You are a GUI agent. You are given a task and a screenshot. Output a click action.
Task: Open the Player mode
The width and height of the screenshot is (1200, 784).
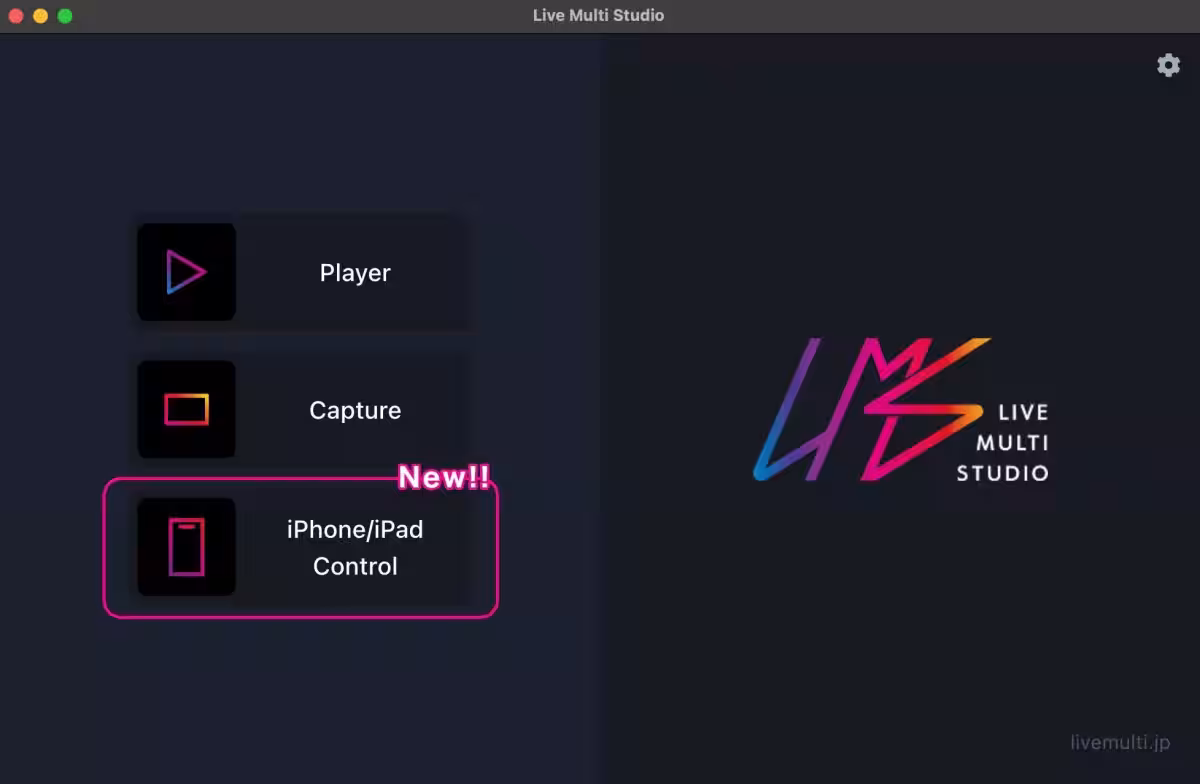(355, 273)
